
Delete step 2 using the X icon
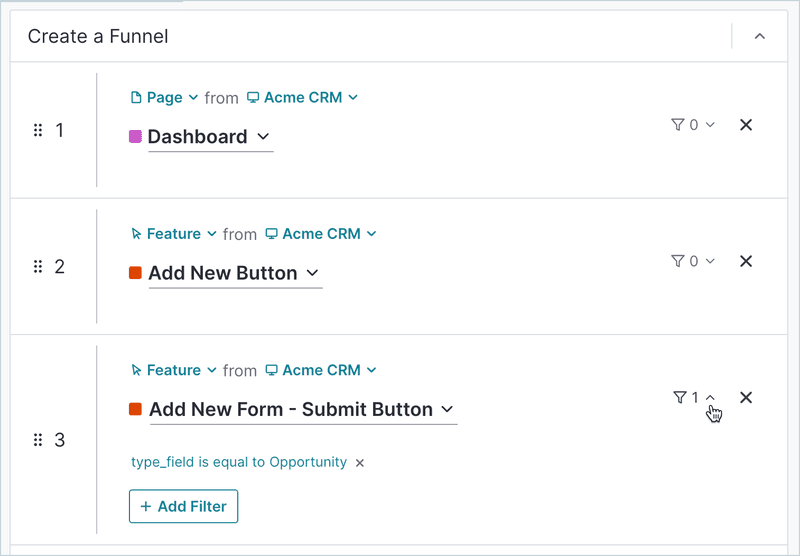(x=745, y=261)
